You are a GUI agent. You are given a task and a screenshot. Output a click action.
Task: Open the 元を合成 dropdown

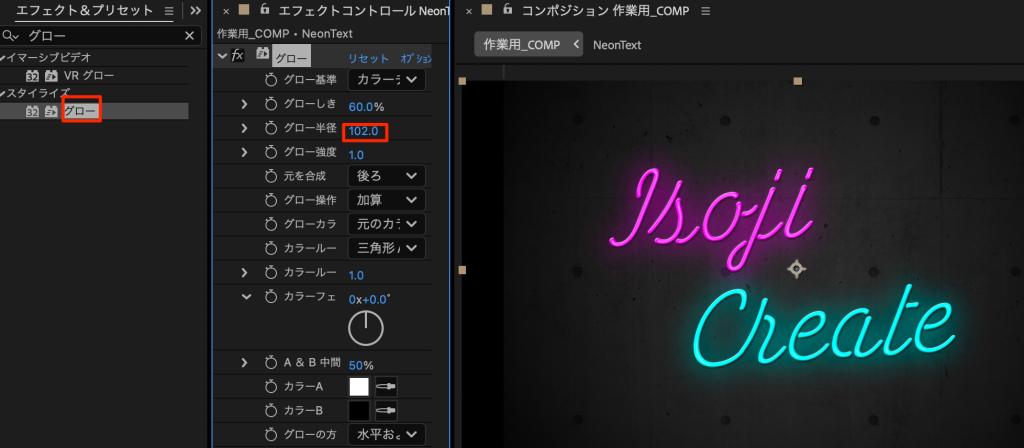point(386,176)
